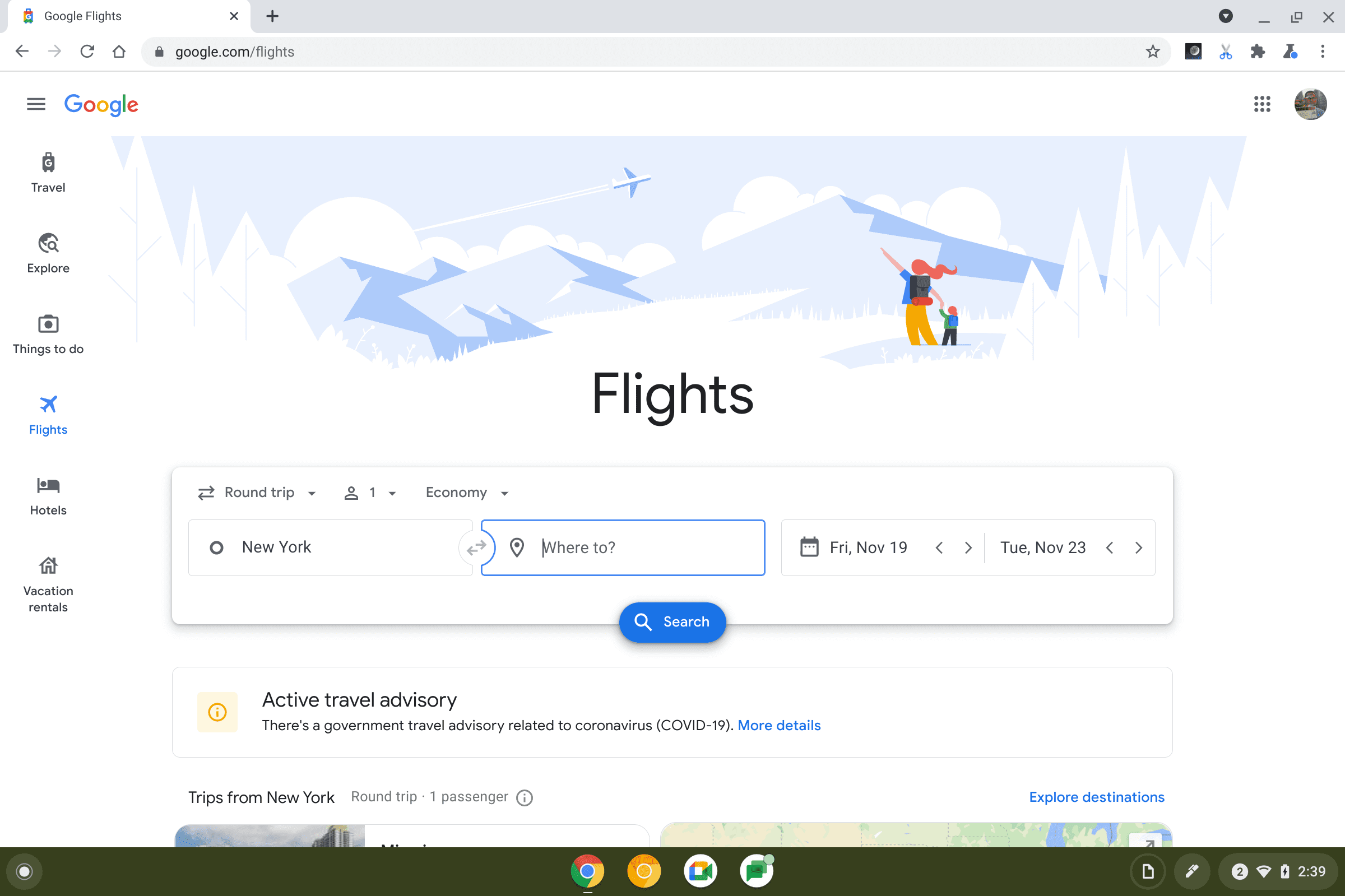Expand the passenger count selector

(370, 492)
